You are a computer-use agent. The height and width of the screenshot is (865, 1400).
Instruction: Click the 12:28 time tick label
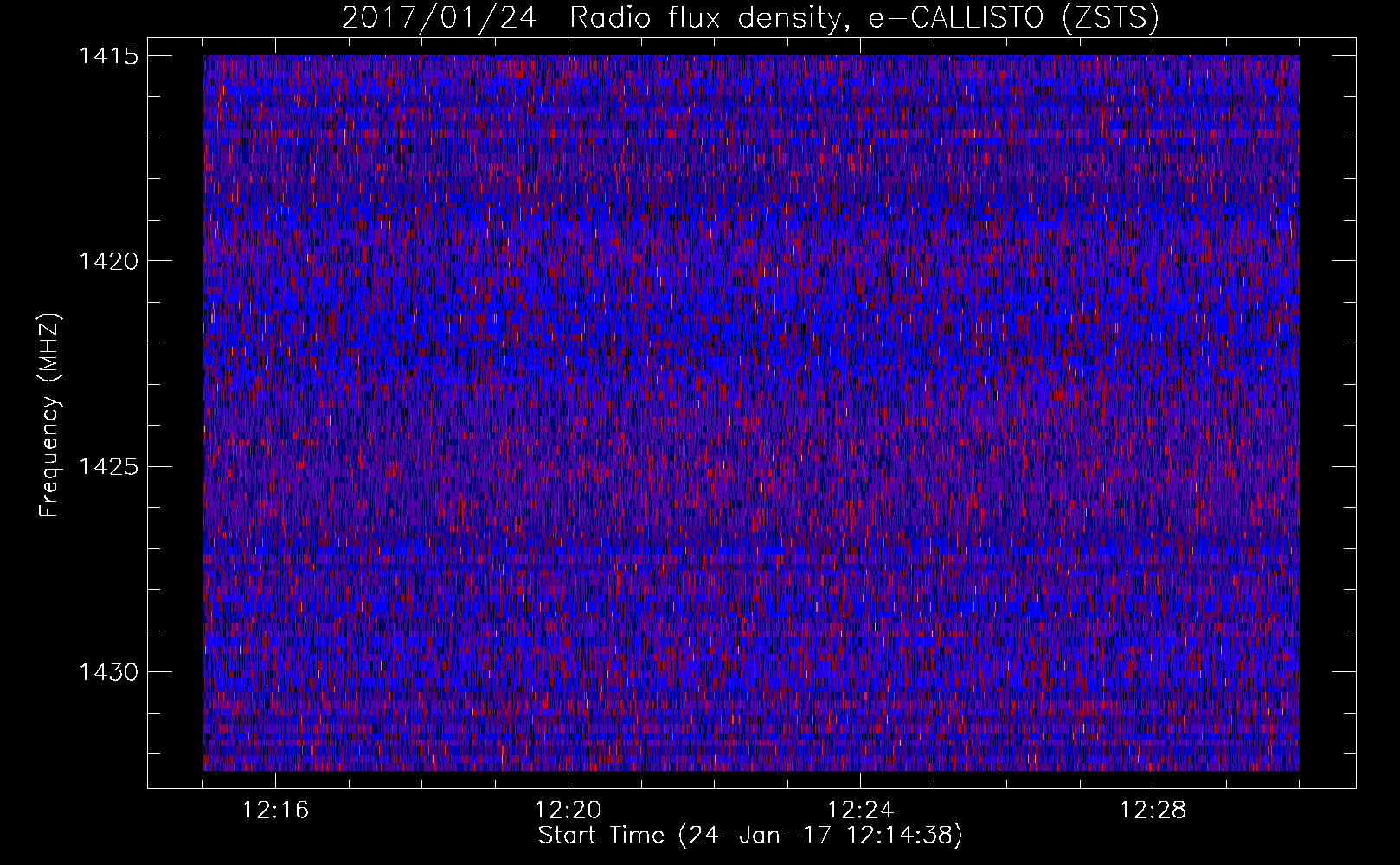pos(1153,811)
